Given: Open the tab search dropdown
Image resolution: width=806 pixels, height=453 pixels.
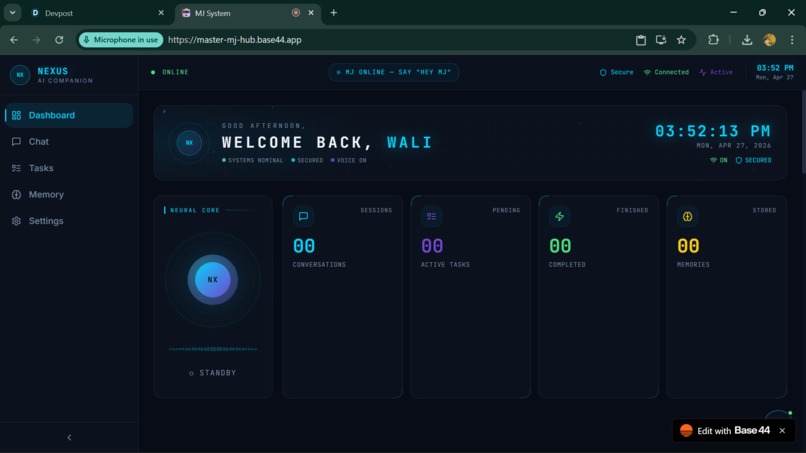Looking at the screenshot, I should coord(12,13).
